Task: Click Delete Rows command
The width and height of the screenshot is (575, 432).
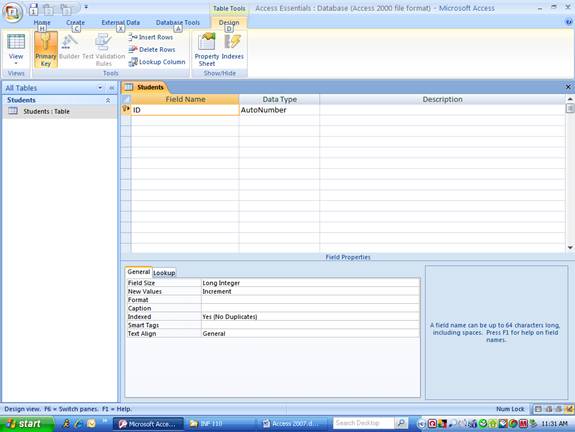Action: coord(152,49)
